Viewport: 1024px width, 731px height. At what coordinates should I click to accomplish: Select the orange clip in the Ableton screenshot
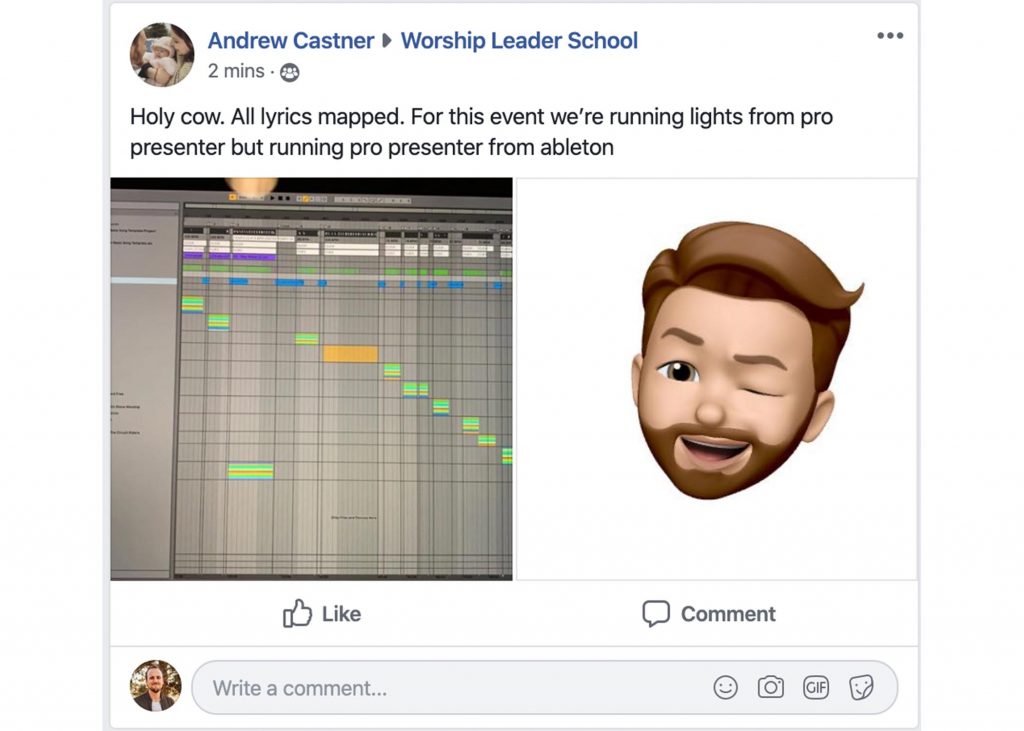350,354
